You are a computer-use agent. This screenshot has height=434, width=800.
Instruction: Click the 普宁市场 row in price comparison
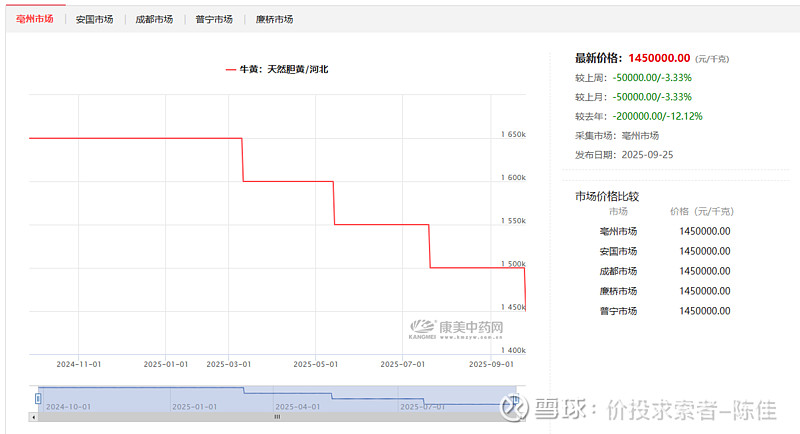tap(665, 311)
